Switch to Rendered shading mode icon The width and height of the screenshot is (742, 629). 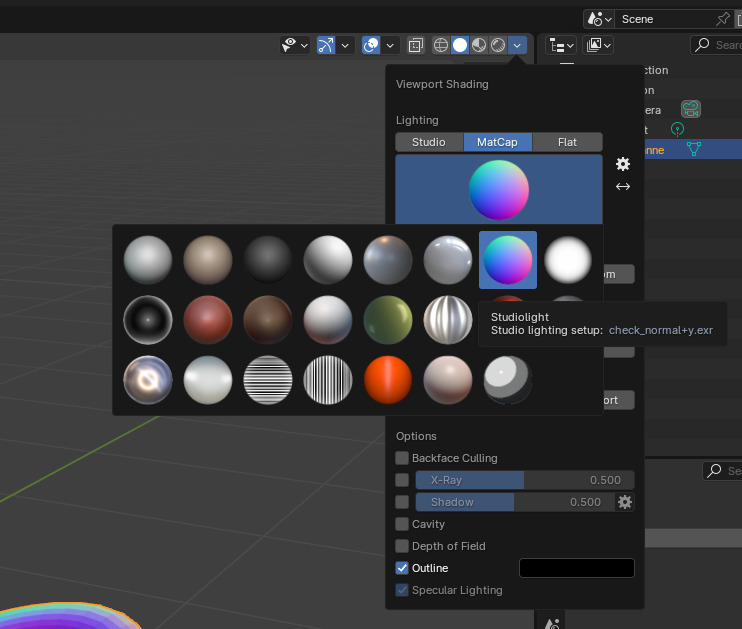click(498, 45)
